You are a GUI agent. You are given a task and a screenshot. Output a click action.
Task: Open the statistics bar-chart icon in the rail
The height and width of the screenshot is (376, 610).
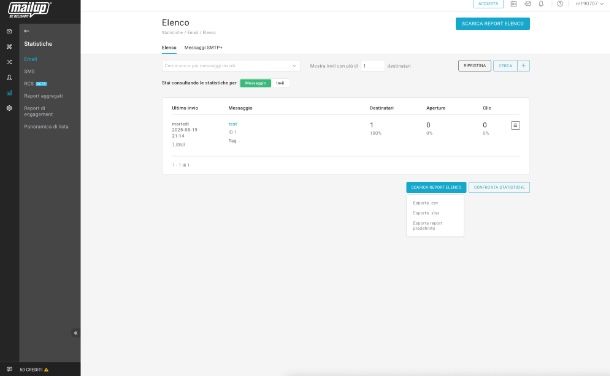pyautogui.click(x=9, y=93)
